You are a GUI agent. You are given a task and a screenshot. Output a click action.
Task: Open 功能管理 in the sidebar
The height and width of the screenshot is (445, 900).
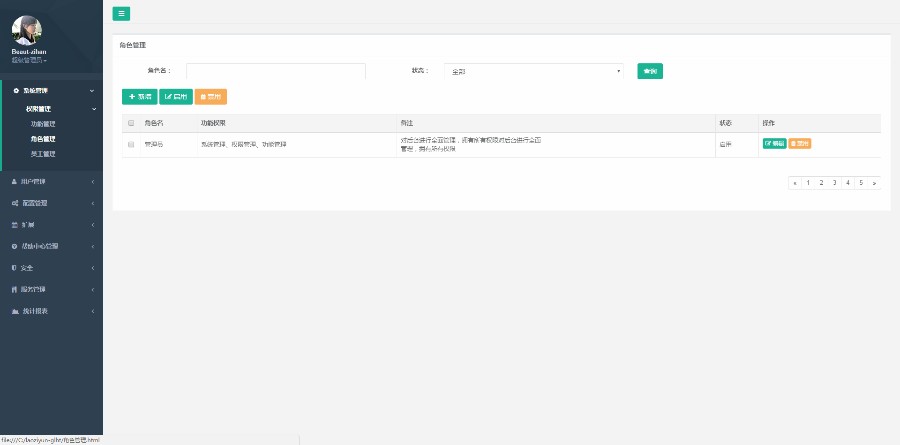(43, 124)
